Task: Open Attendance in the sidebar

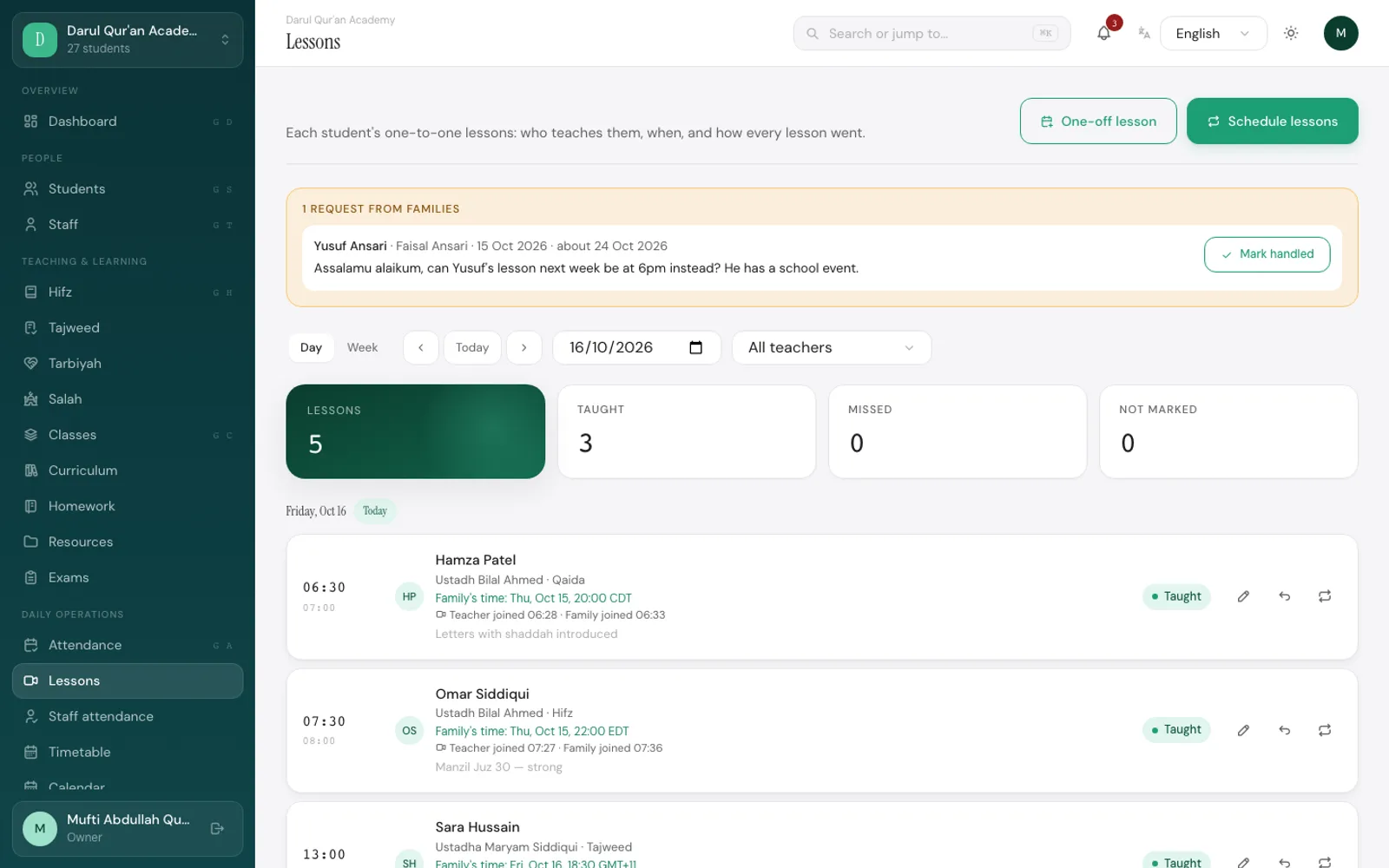Action: pyautogui.click(x=128, y=645)
